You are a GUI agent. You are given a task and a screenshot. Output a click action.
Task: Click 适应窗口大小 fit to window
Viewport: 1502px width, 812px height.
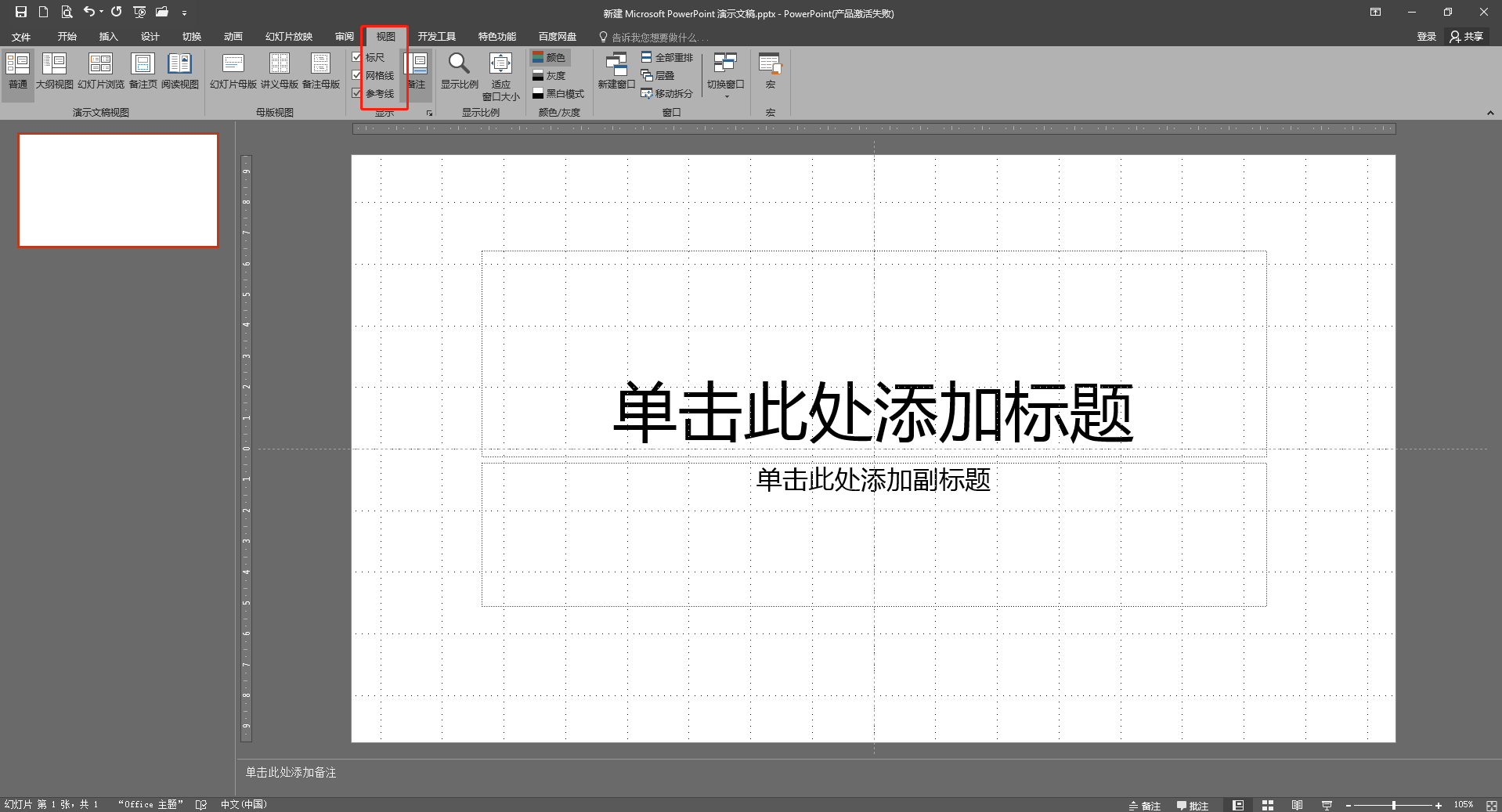501,76
